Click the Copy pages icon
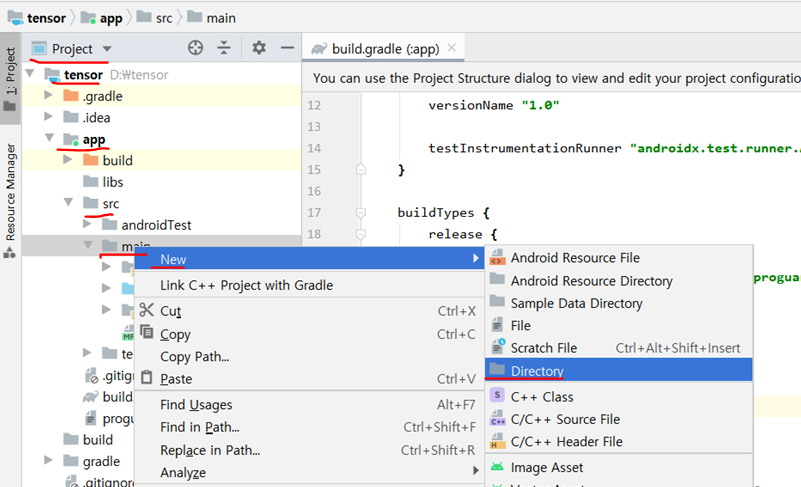Image resolution: width=801 pixels, height=487 pixels. pos(147,332)
